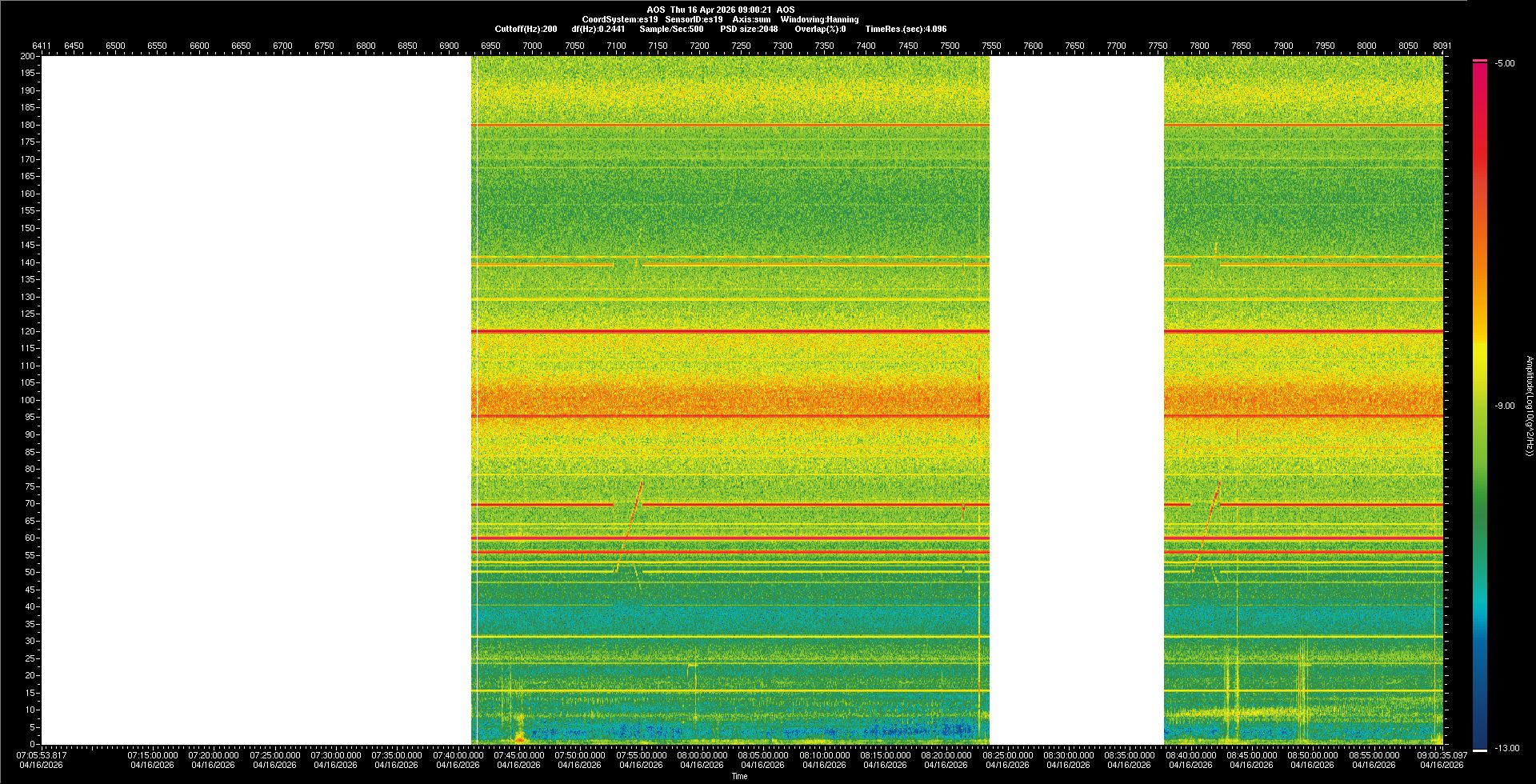
Task: Click the Amplitude colorbar axis title
Action: pyautogui.click(x=1529, y=406)
